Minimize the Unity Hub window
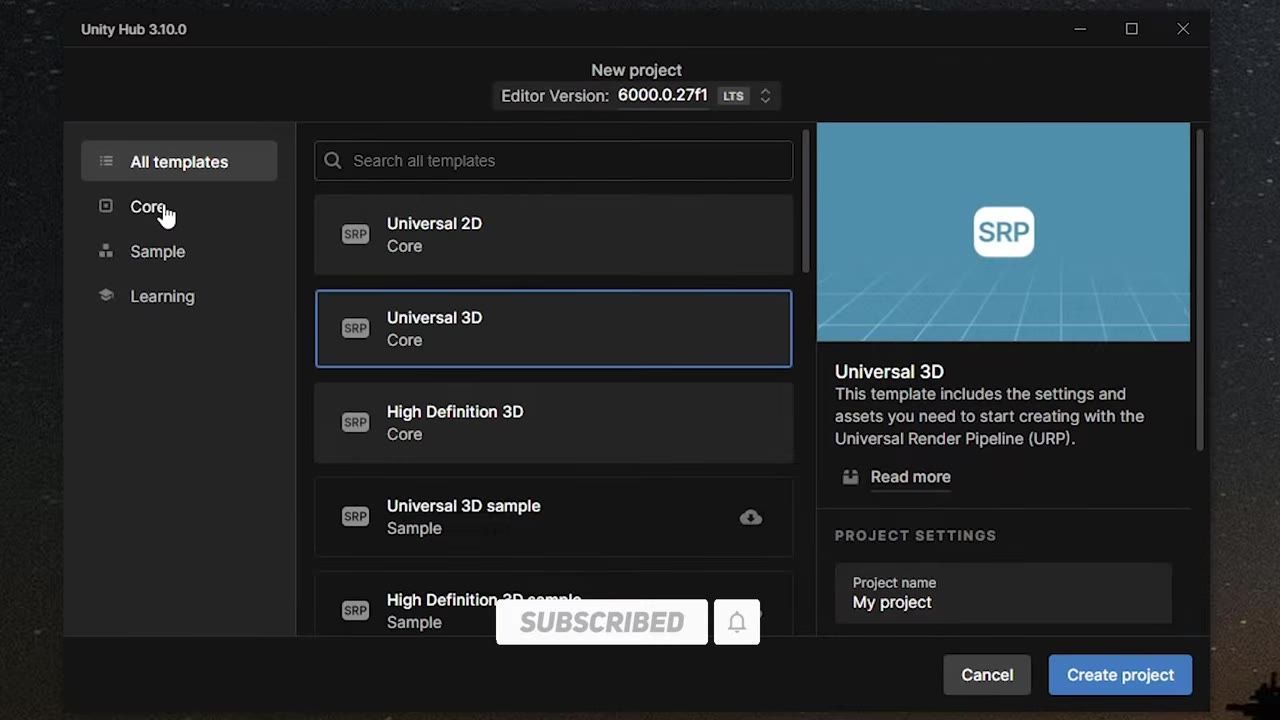Viewport: 1280px width, 720px height. coord(1080,29)
